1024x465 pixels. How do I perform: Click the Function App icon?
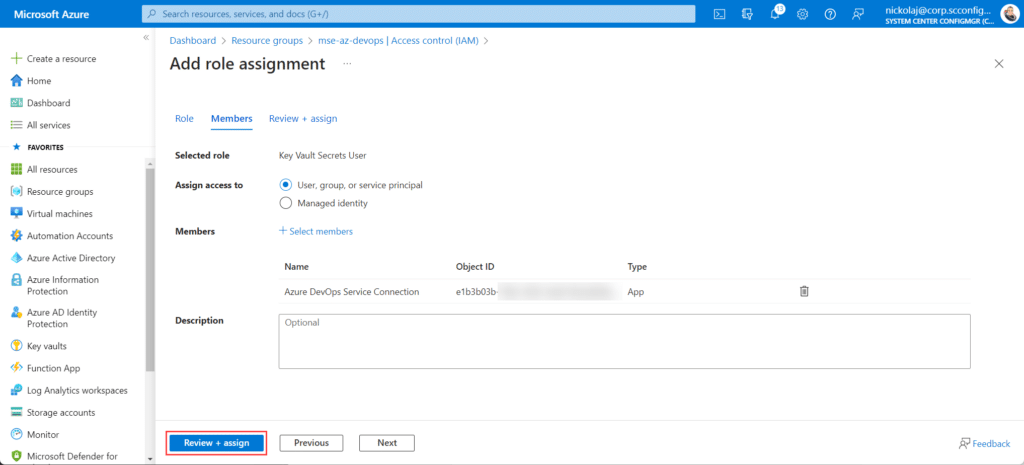(17, 368)
